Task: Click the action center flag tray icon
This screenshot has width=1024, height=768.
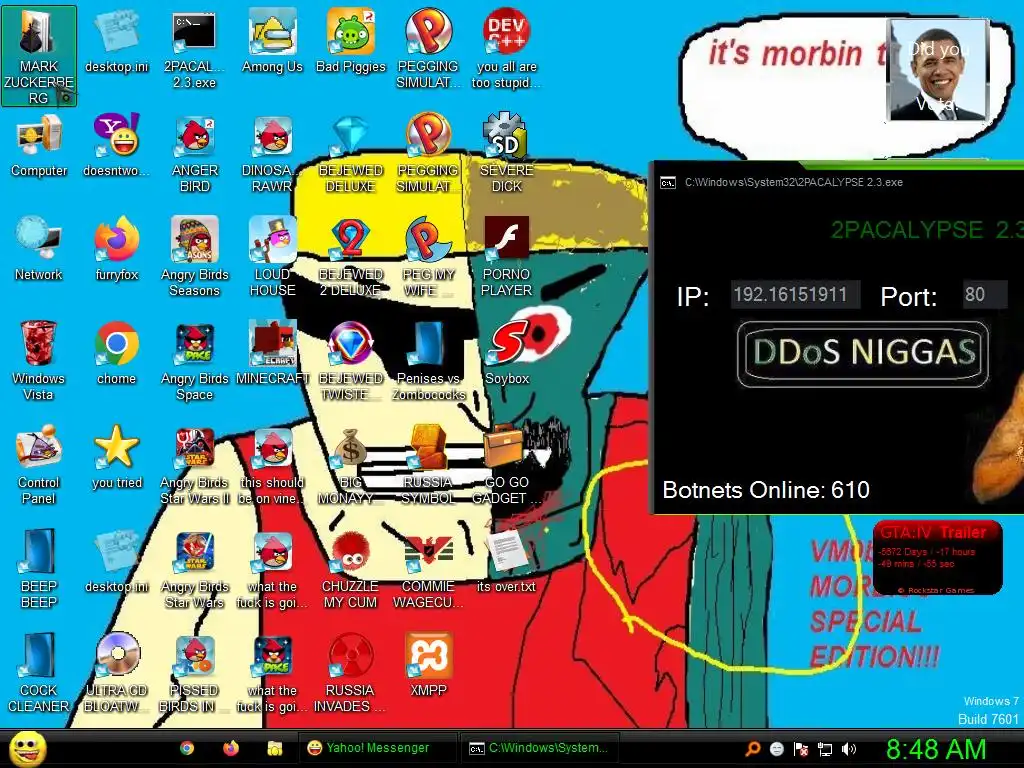Action: coord(801,749)
